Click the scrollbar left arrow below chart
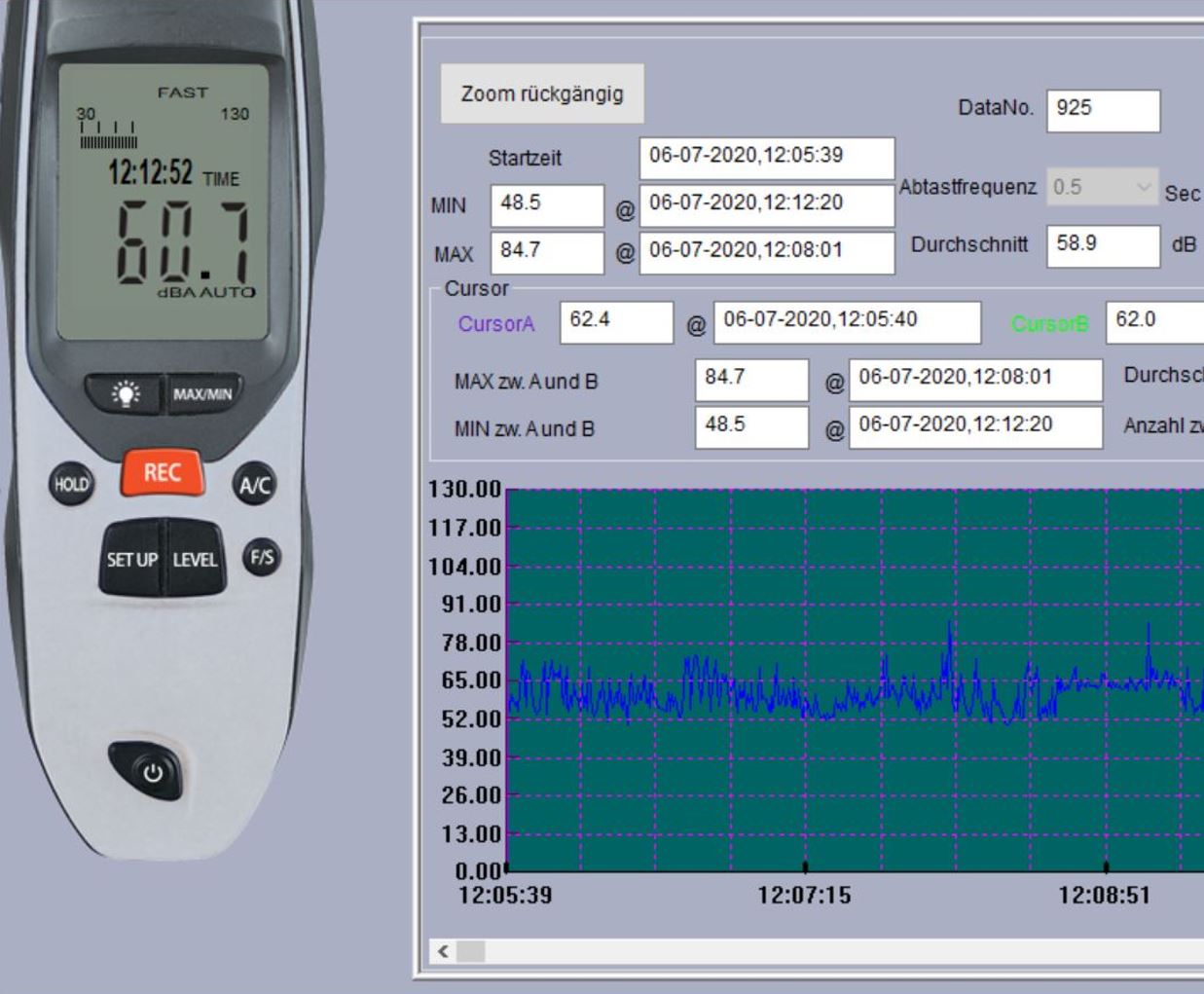The height and width of the screenshot is (994, 1204). (x=444, y=951)
